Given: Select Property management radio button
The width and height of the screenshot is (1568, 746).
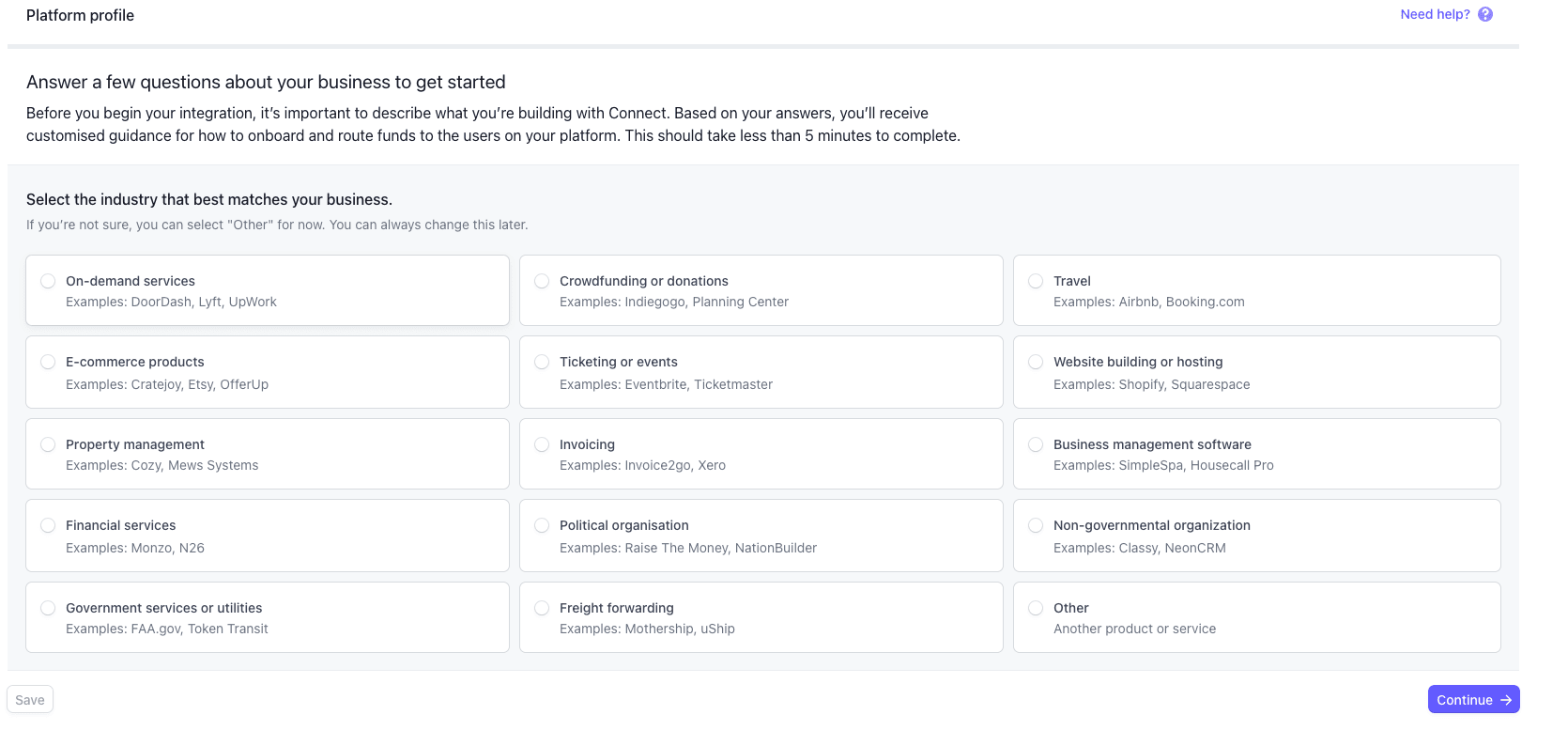Looking at the screenshot, I should (48, 444).
